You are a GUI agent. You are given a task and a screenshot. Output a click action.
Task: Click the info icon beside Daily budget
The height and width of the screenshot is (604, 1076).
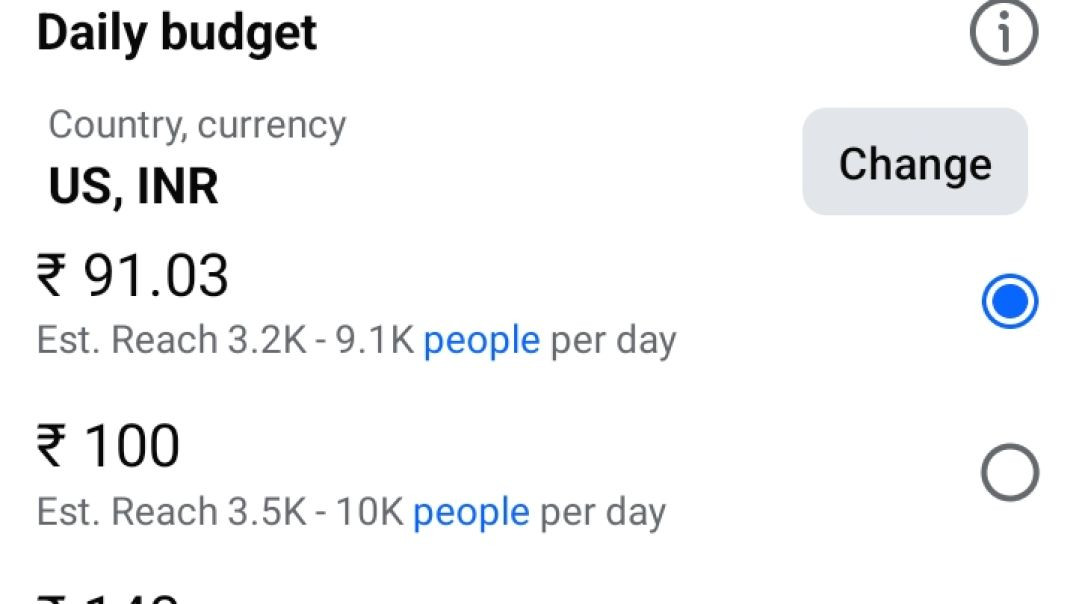click(x=1003, y=34)
